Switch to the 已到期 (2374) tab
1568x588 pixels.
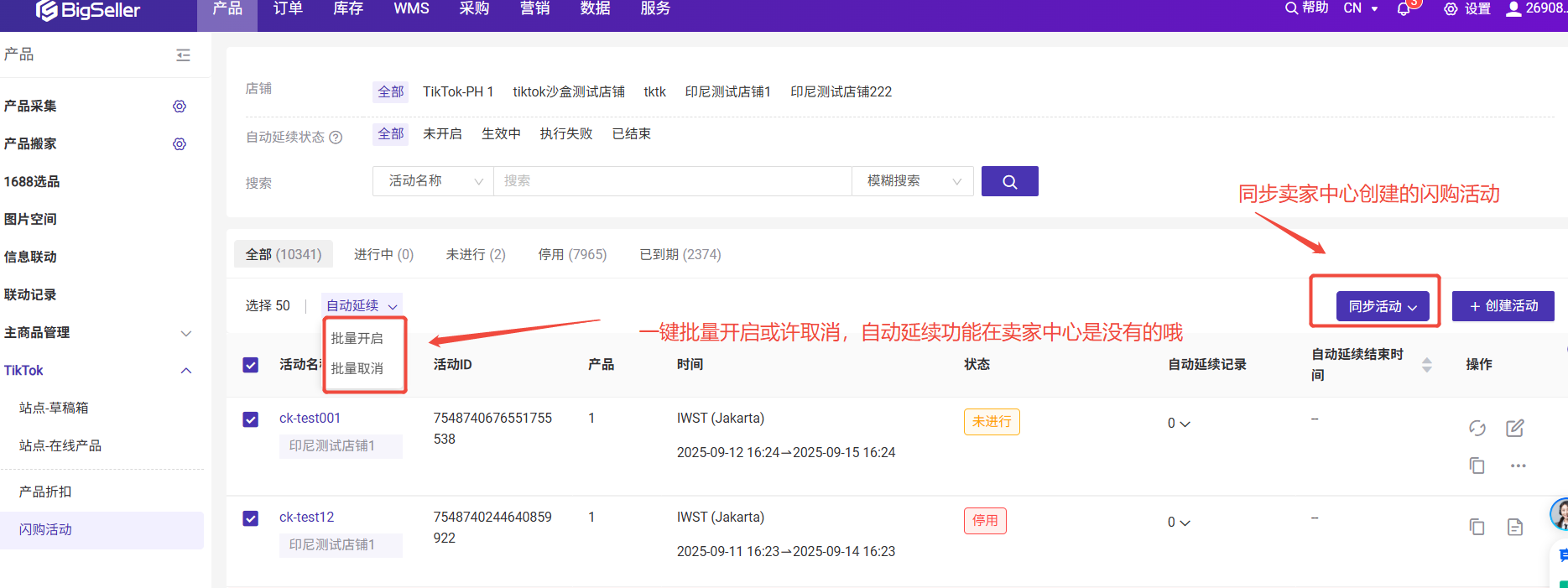click(680, 254)
